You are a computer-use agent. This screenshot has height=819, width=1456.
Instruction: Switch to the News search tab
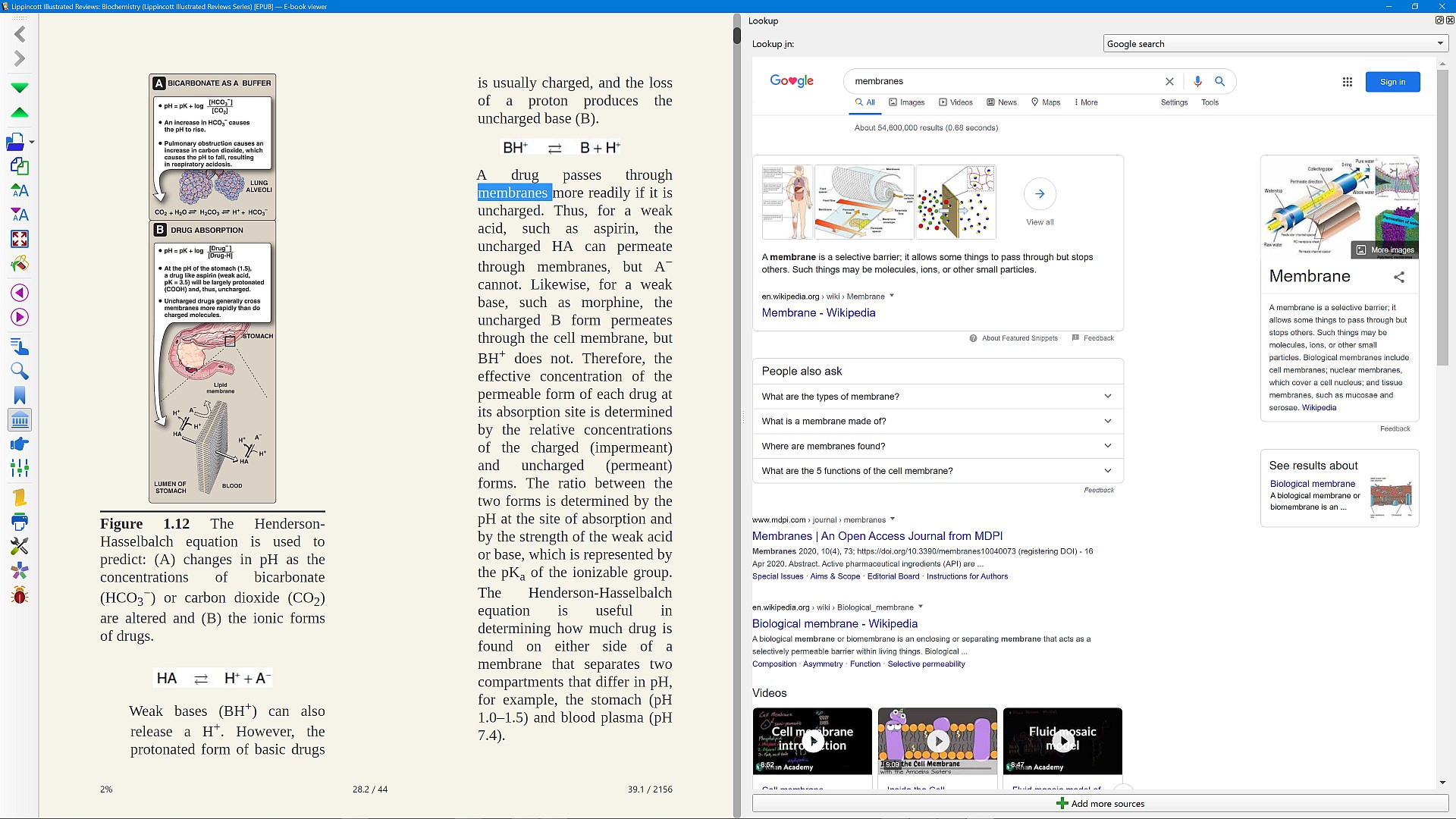1002,102
